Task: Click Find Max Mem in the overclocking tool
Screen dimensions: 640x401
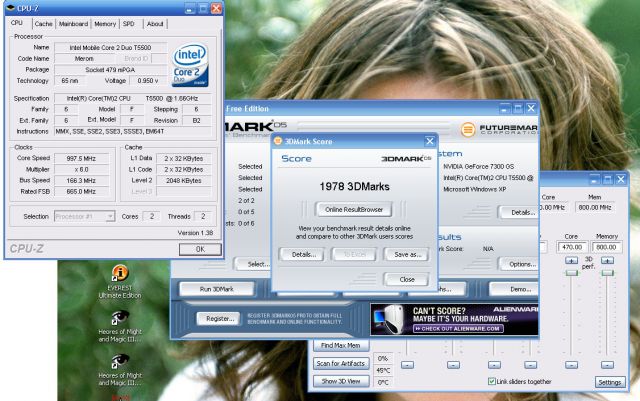Action: point(340,345)
